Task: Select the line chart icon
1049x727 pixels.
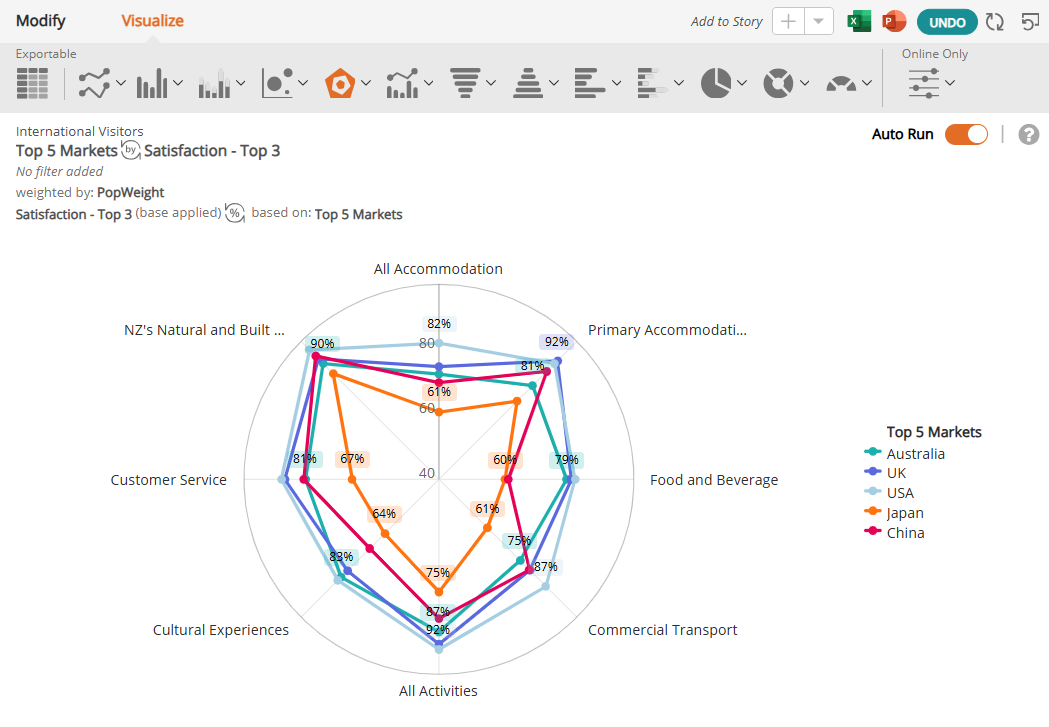Action: 94,84
